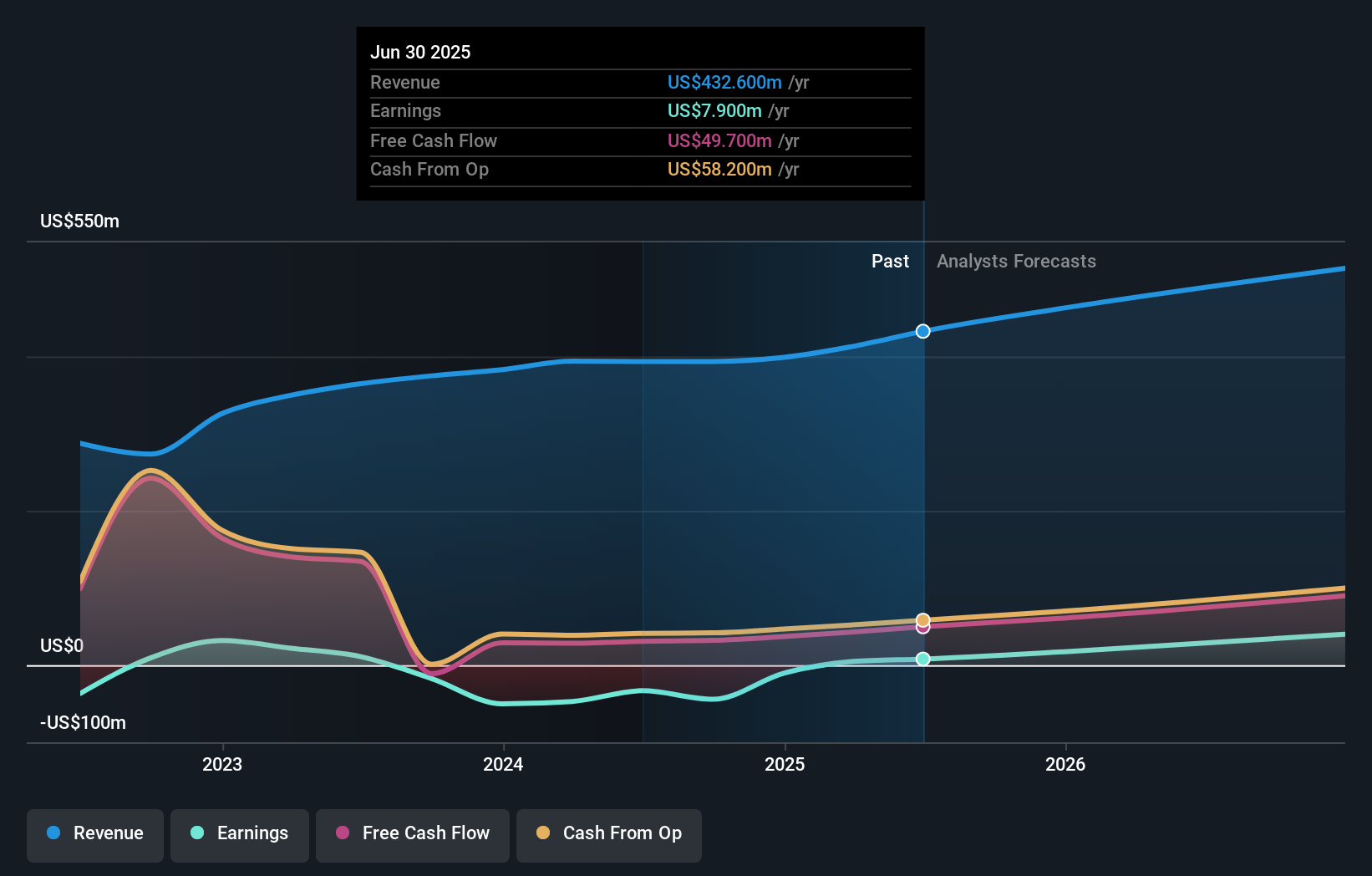Toggle the Earnings series off

[x=239, y=833]
